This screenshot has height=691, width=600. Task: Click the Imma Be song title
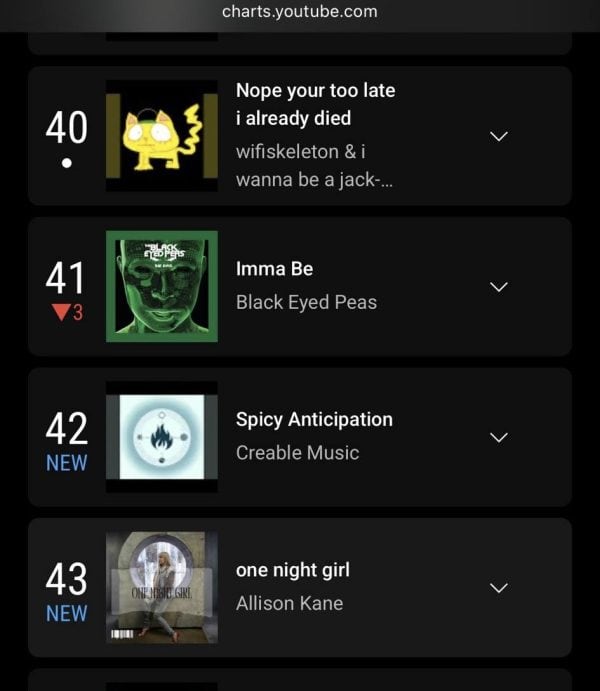[274, 269]
